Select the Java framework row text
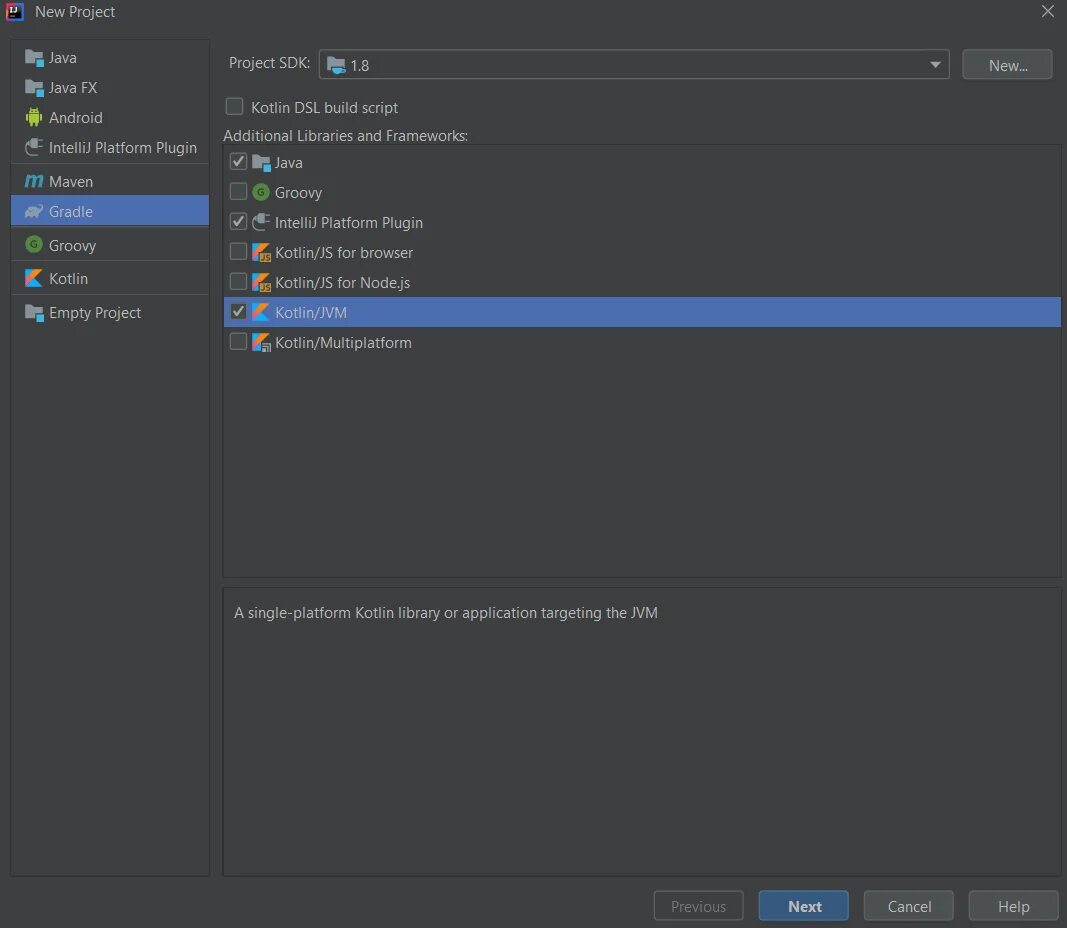 (289, 163)
